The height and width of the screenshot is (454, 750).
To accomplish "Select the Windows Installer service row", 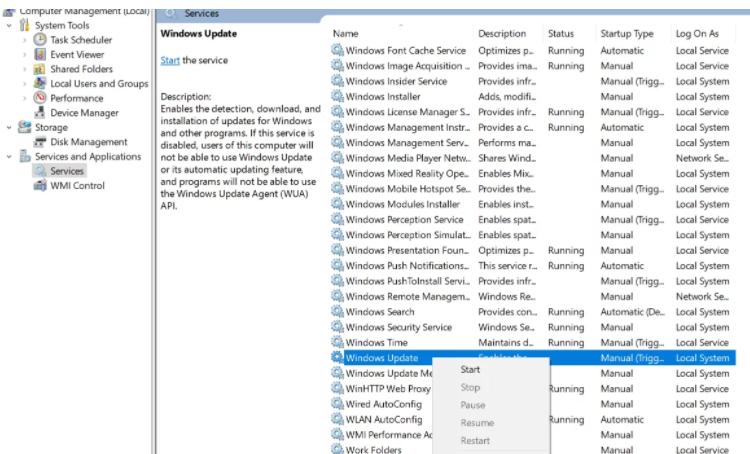I will pos(532,97).
